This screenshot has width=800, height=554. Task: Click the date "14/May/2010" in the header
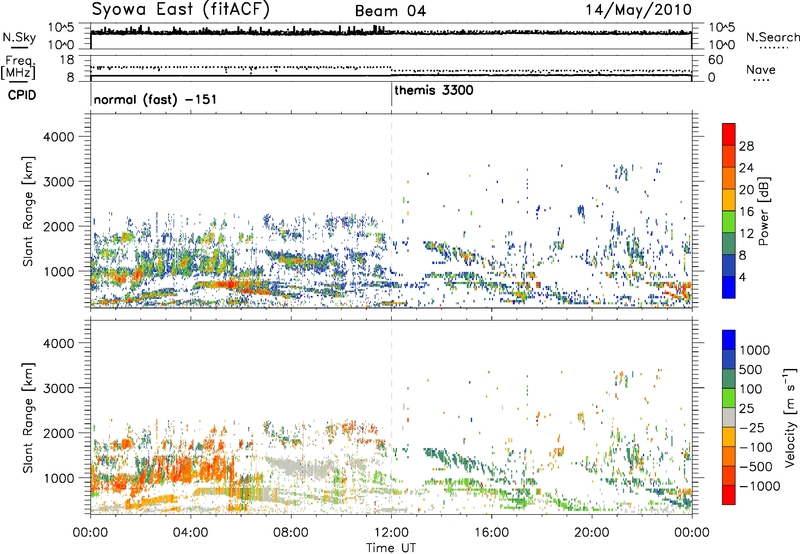pyautogui.click(x=638, y=10)
